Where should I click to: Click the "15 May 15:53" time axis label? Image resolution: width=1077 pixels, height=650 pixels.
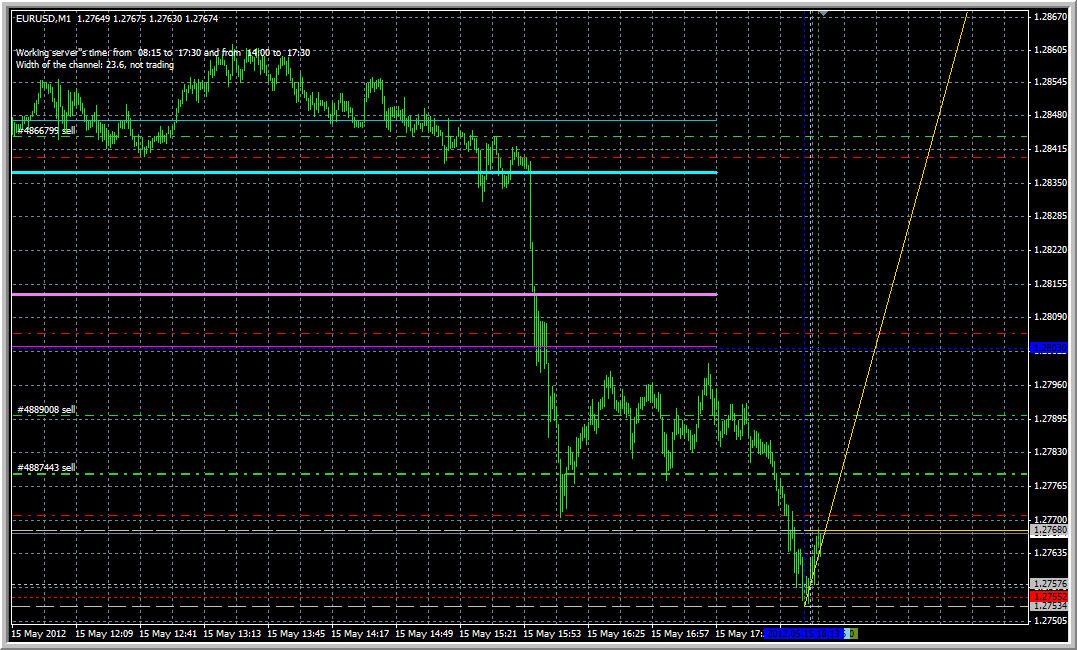pyautogui.click(x=552, y=634)
